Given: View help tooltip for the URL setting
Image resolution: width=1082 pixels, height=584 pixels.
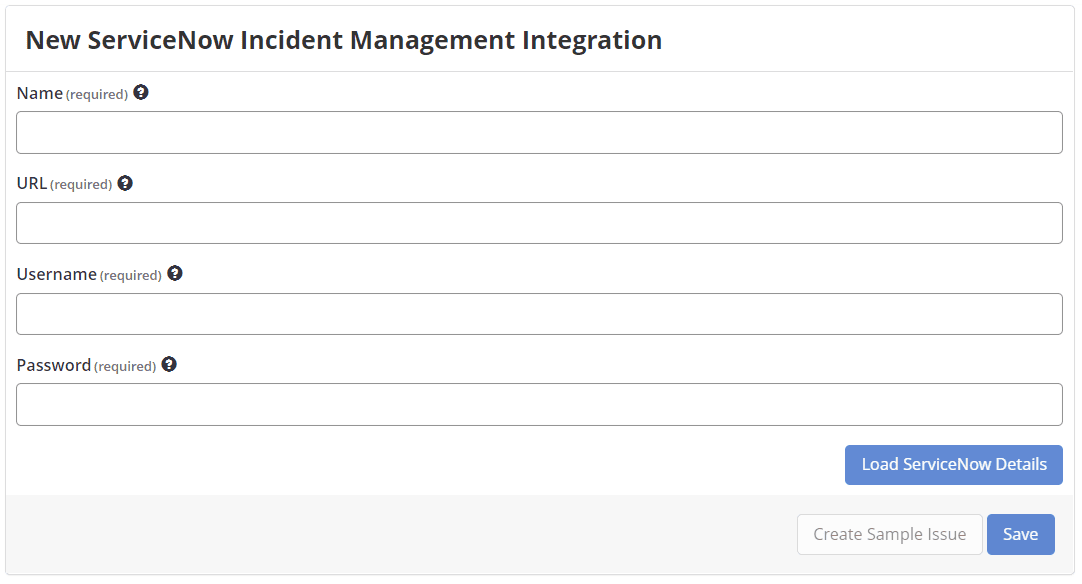Looking at the screenshot, I should click(125, 183).
